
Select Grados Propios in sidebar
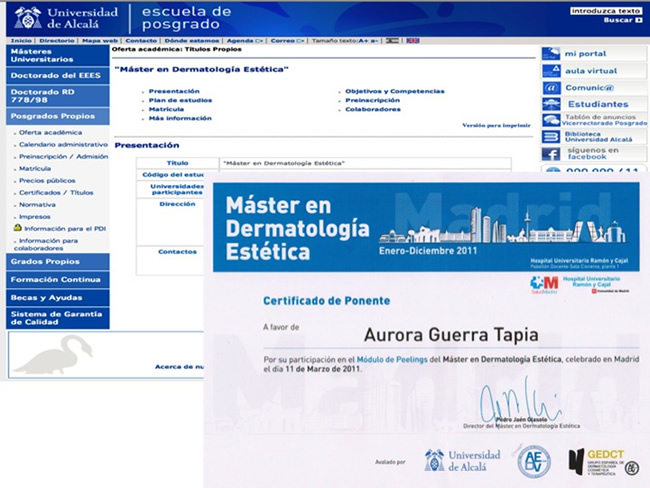coord(58,262)
